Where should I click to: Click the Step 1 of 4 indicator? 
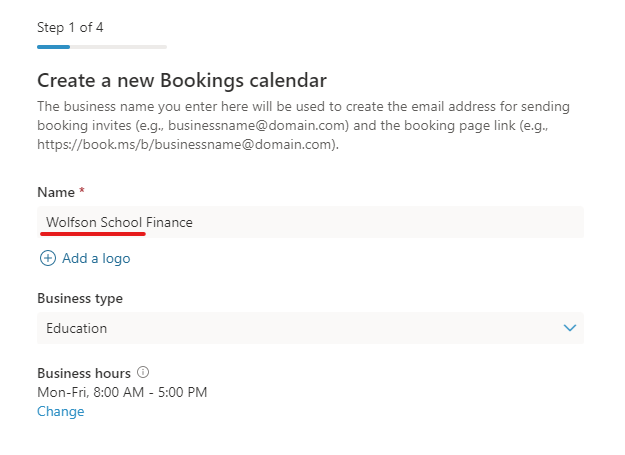point(70,27)
